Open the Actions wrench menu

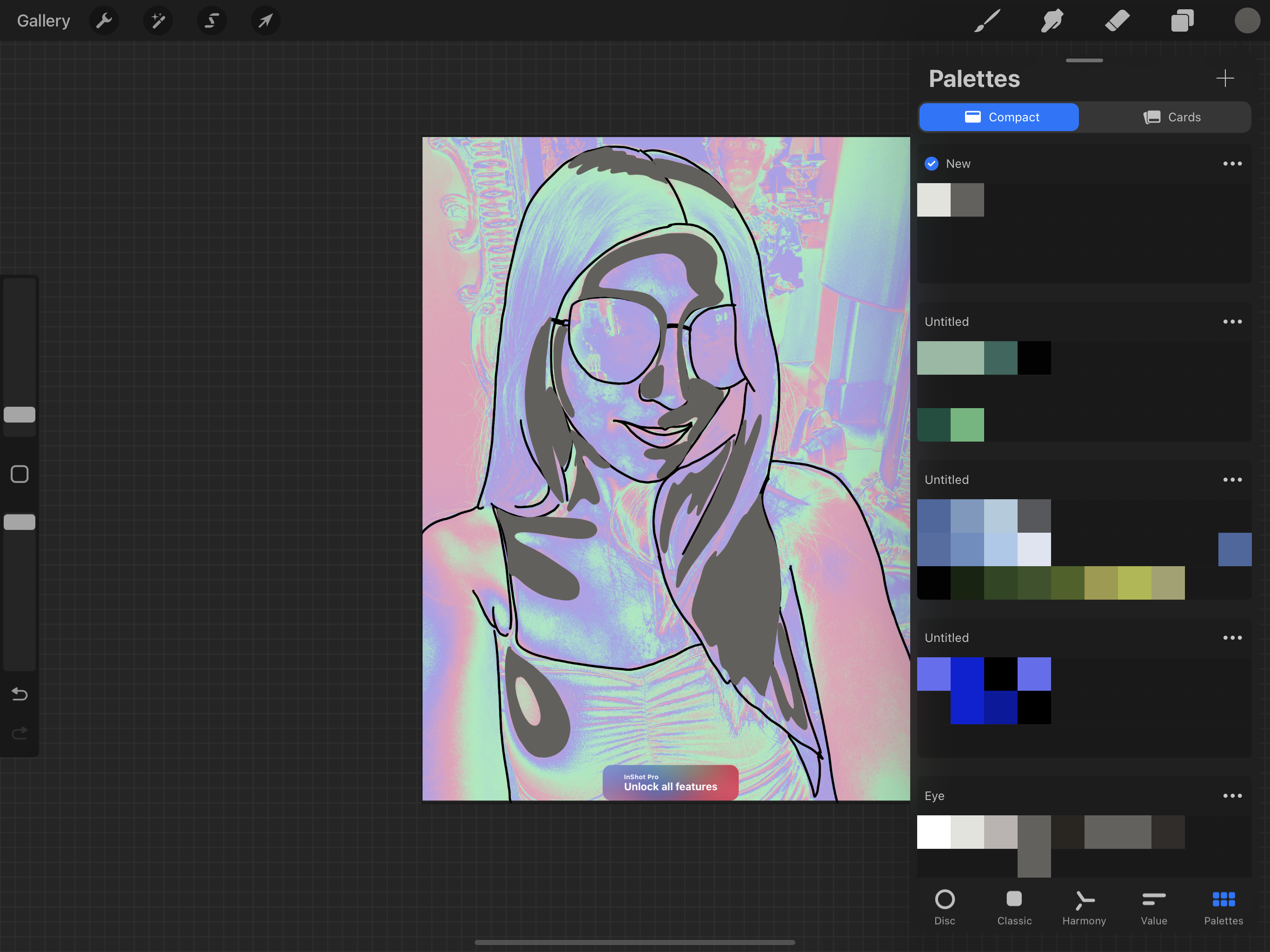coord(104,21)
